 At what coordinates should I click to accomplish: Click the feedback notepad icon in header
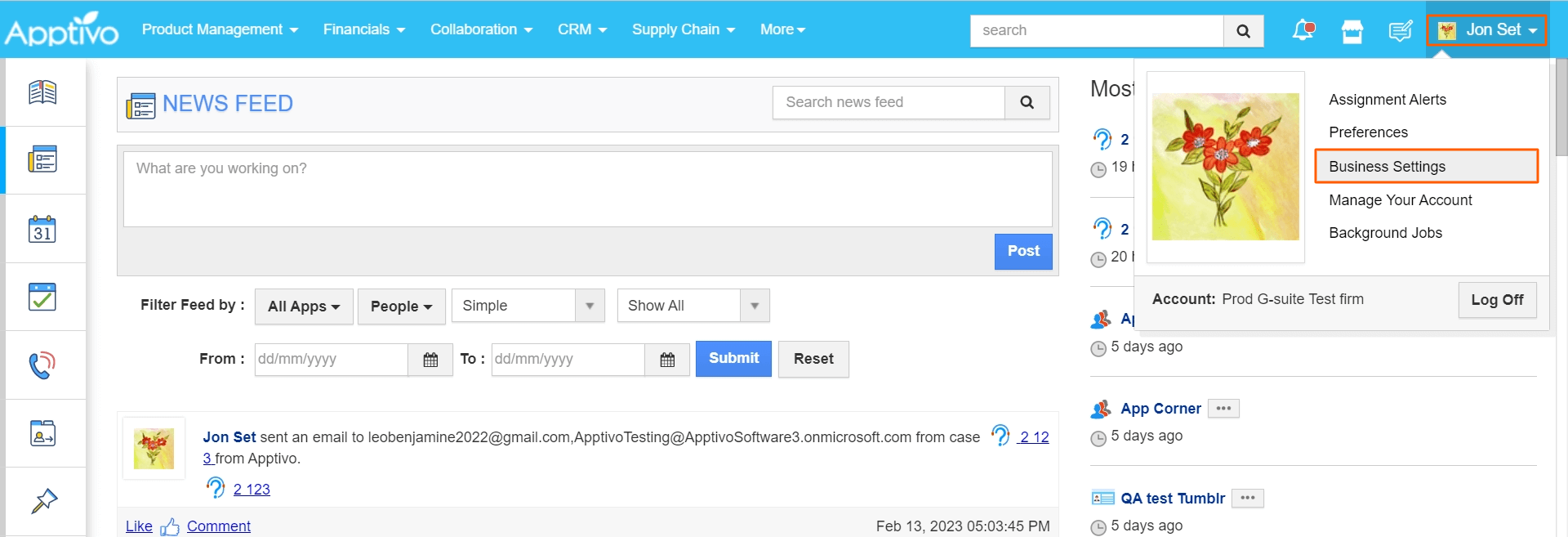pyautogui.click(x=1401, y=31)
